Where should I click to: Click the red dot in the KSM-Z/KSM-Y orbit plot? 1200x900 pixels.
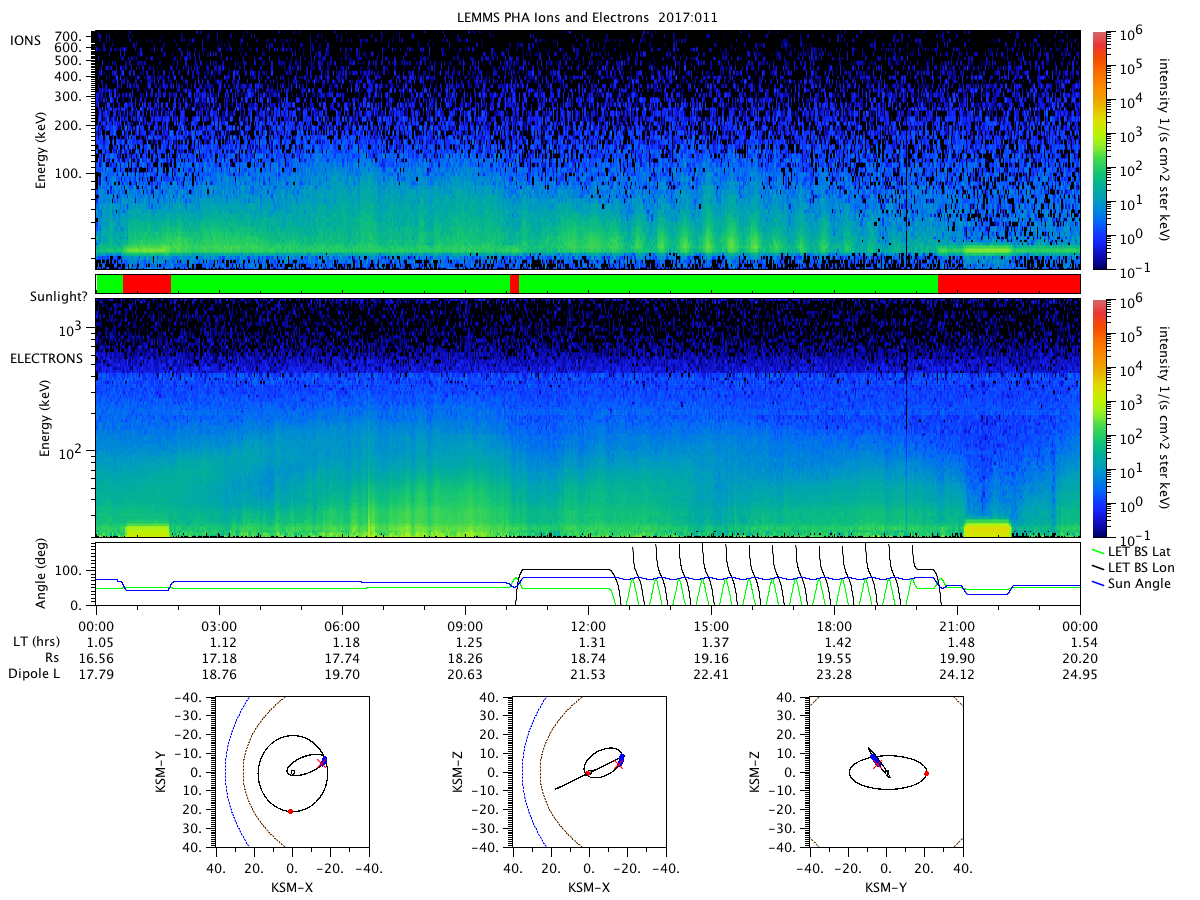pyautogui.click(x=927, y=773)
